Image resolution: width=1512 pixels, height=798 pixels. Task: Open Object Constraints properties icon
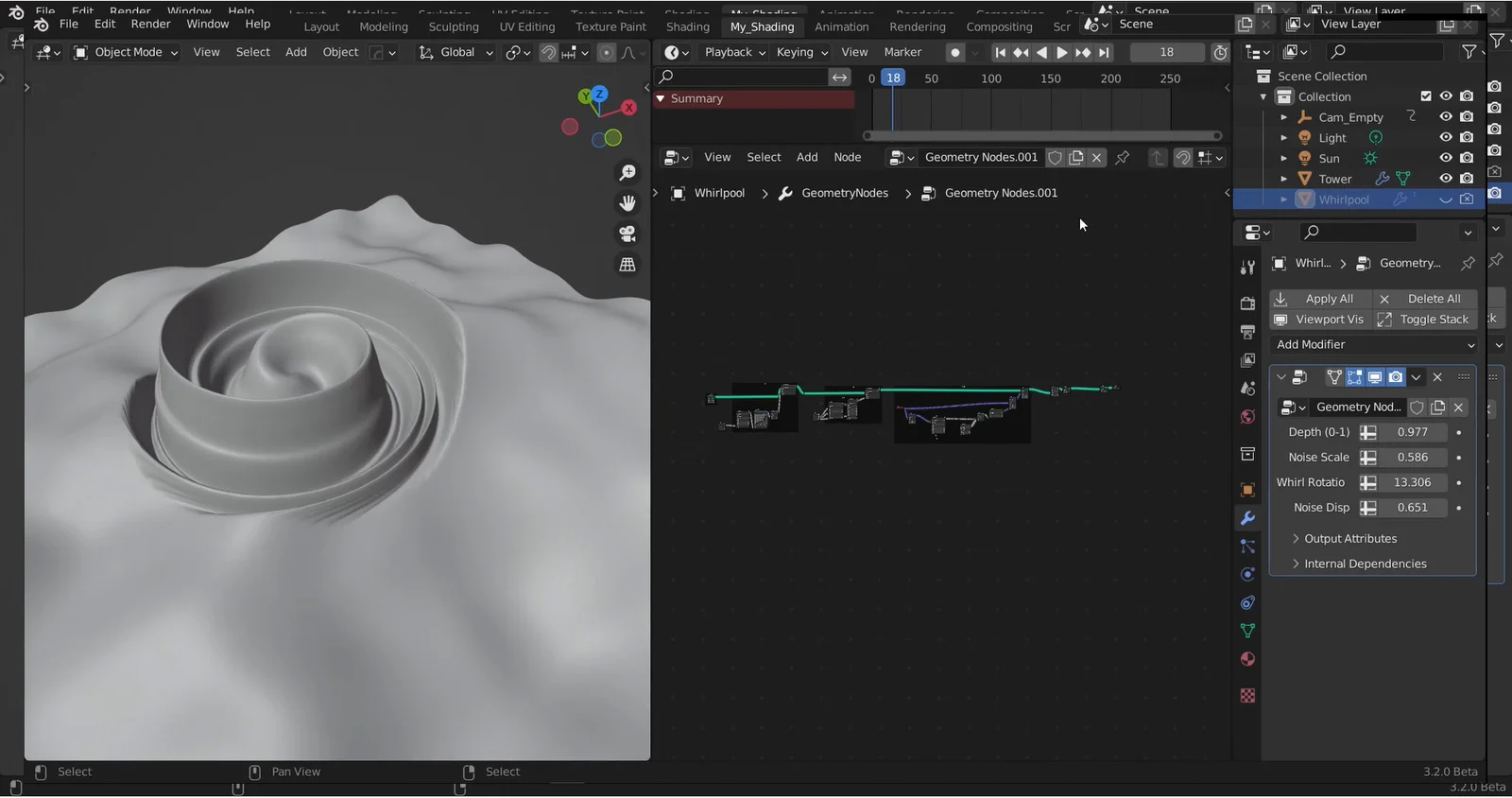pos(1247,602)
